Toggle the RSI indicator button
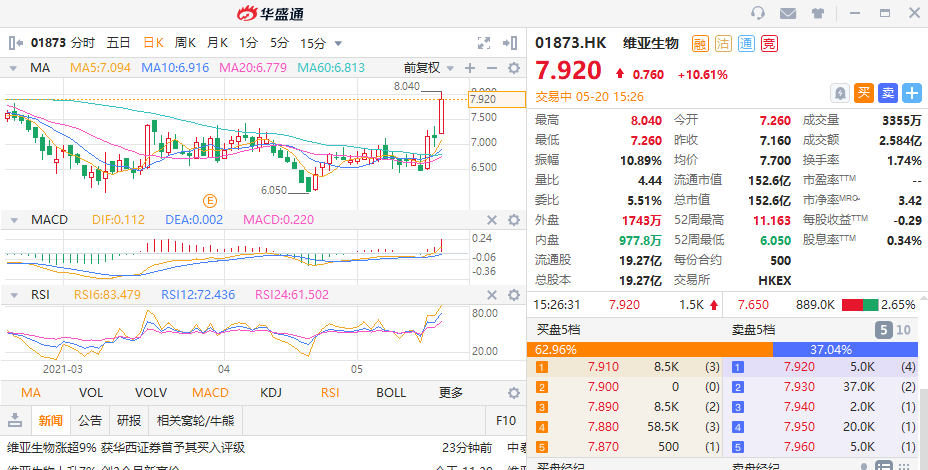 pyautogui.click(x=329, y=392)
